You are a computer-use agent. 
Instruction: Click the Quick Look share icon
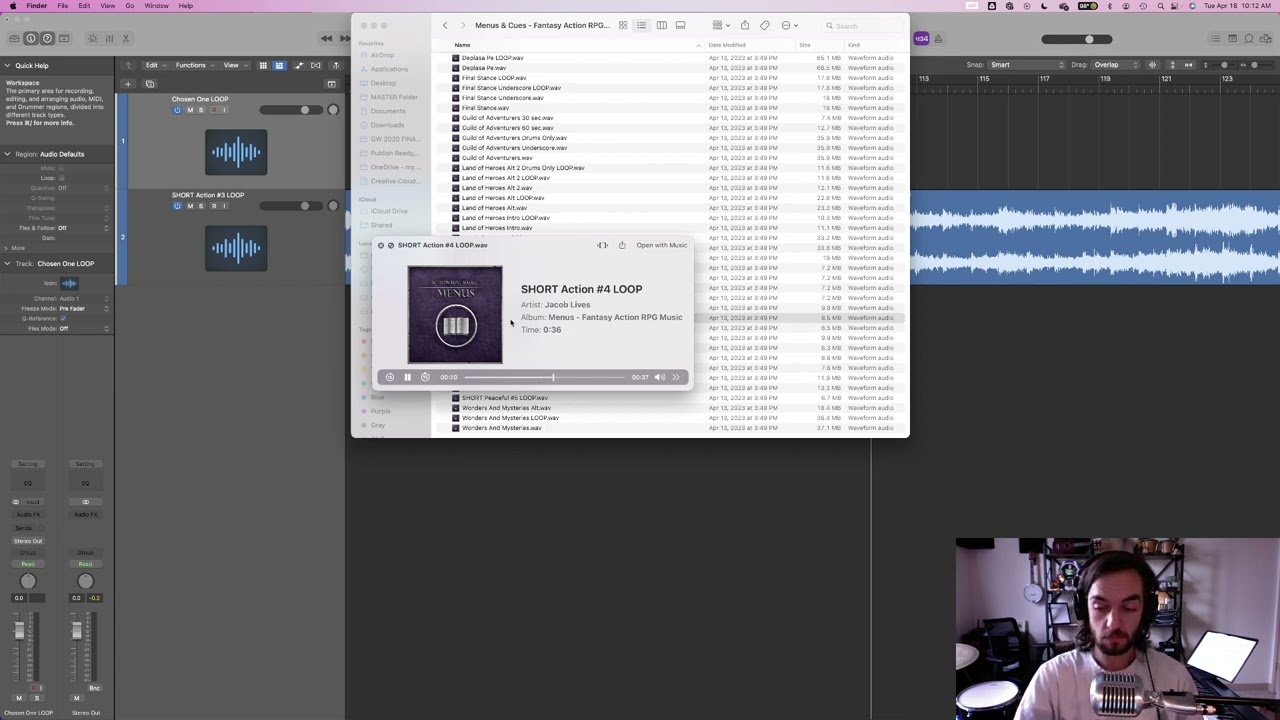point(622,245)
